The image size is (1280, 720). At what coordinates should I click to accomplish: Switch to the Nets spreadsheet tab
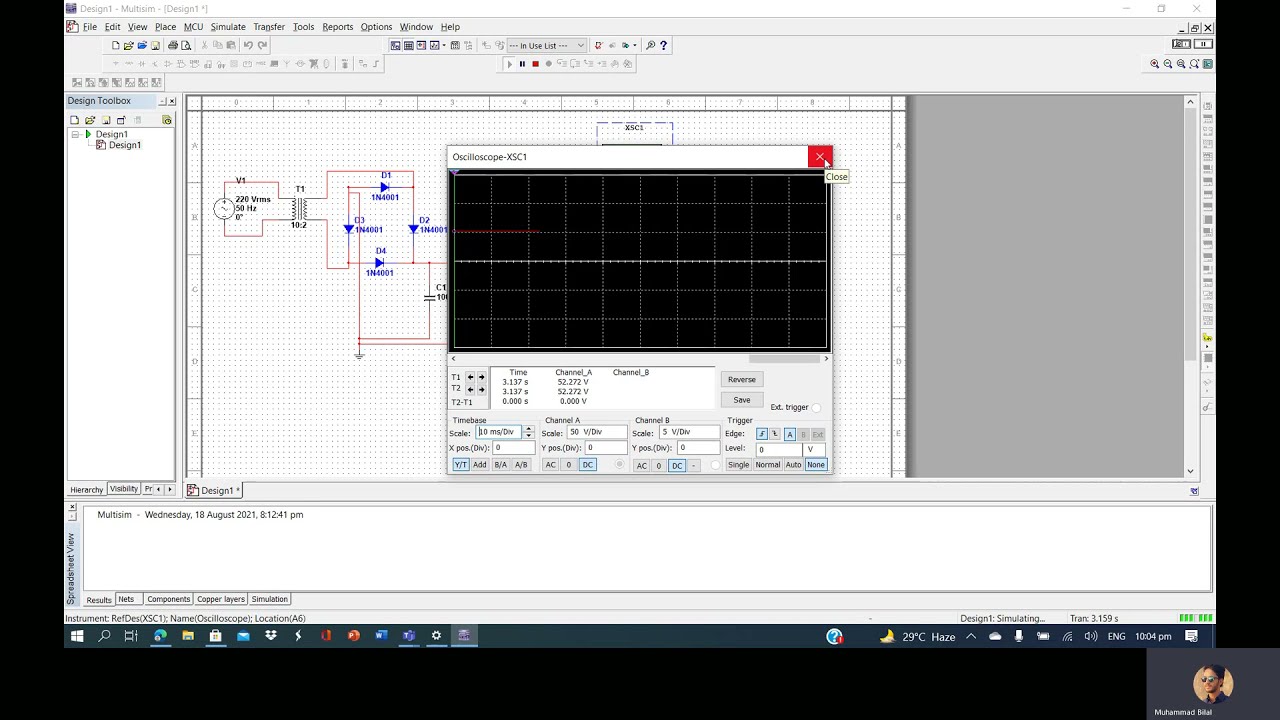[126, 599]
